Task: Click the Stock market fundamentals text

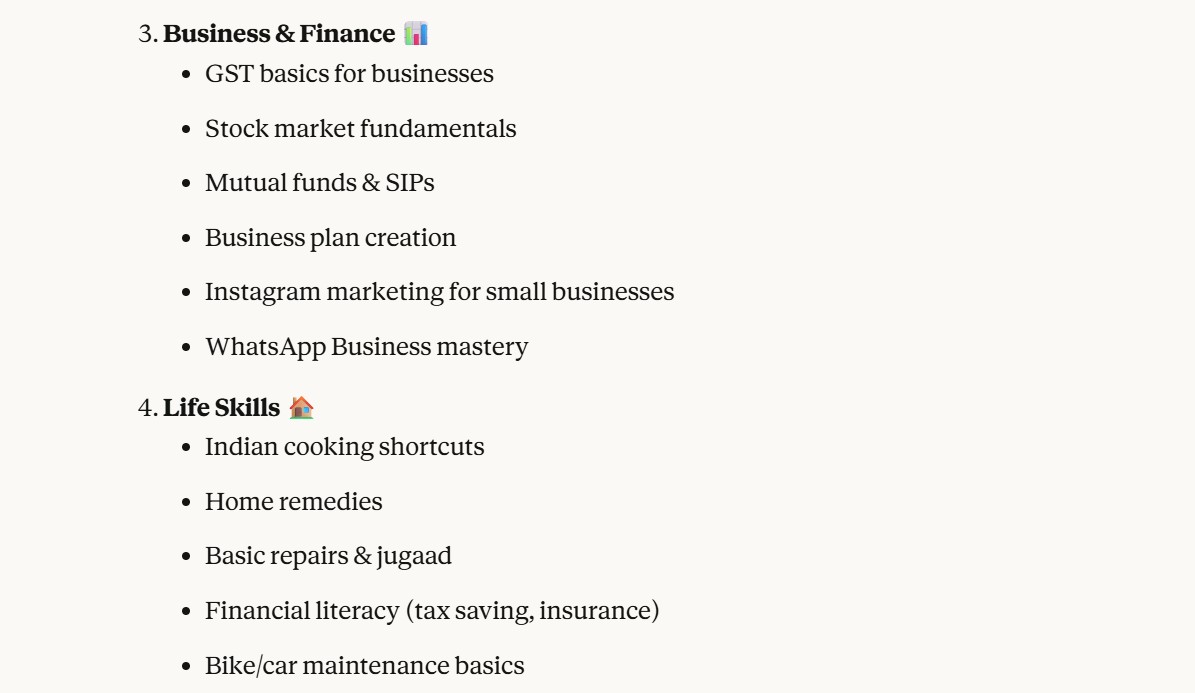Action: click(360, 129)
